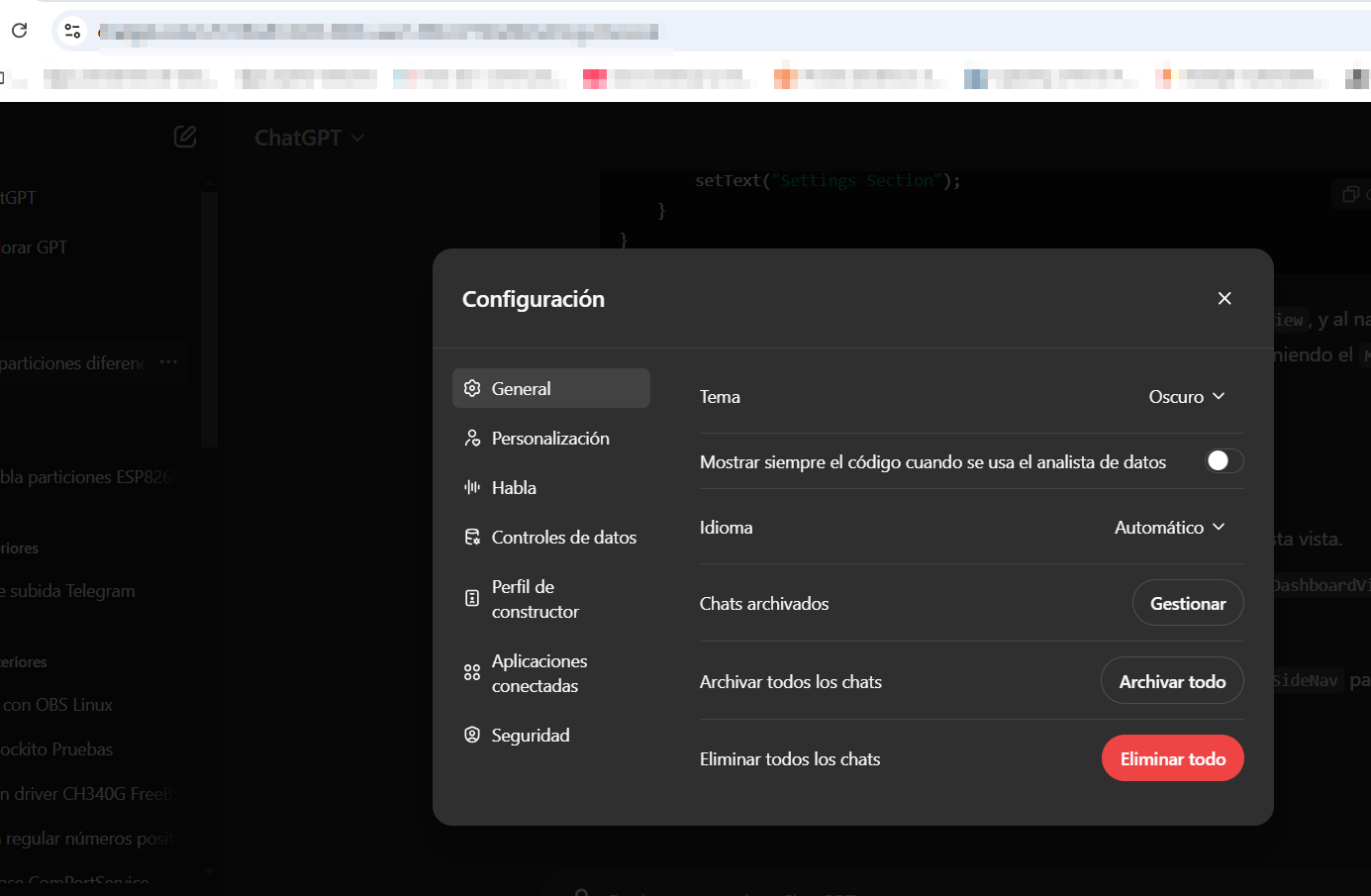Expand the ChatGPT model selector
Image resolution: width=1371 pixels, height=896 pixels.
coord(309,138)
